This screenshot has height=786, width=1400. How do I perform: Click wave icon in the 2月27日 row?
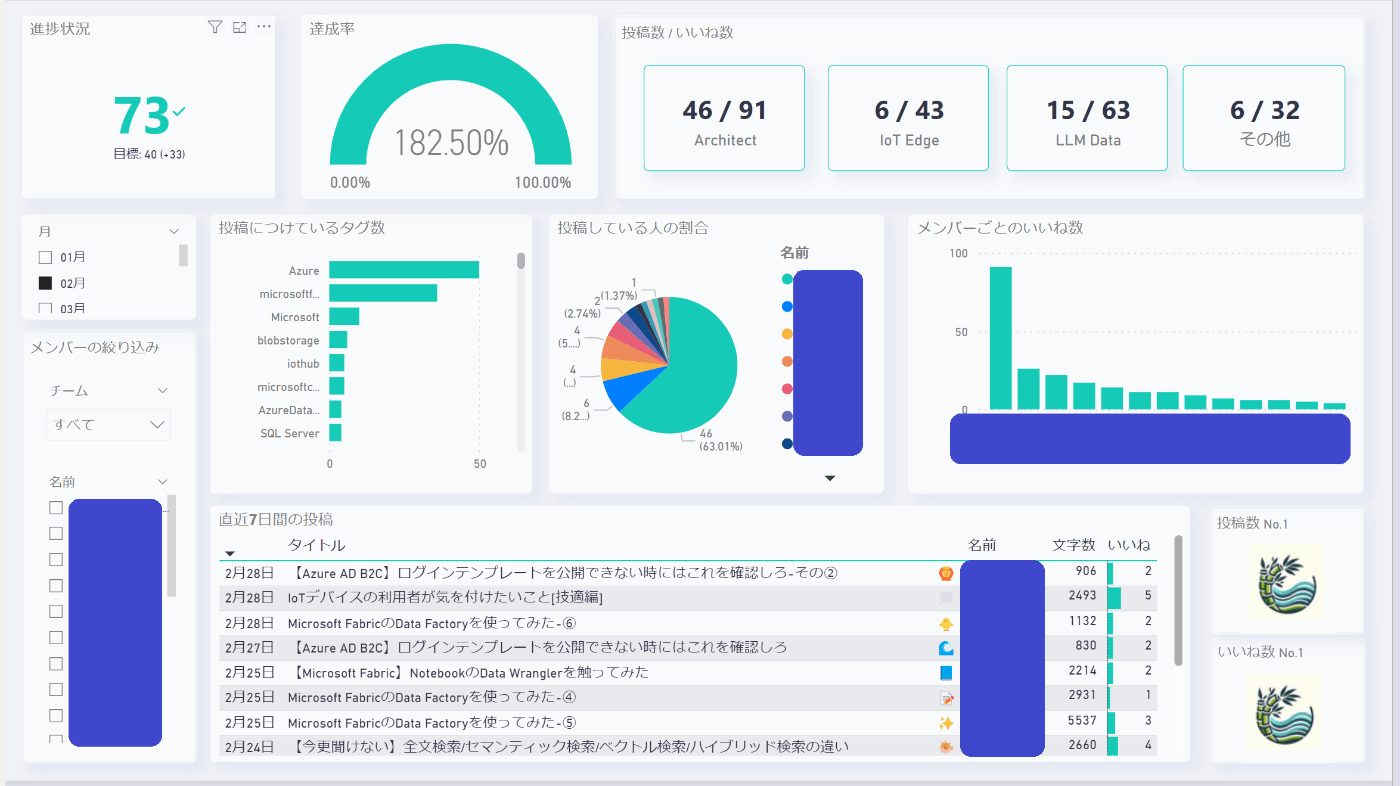pos(945,648)
